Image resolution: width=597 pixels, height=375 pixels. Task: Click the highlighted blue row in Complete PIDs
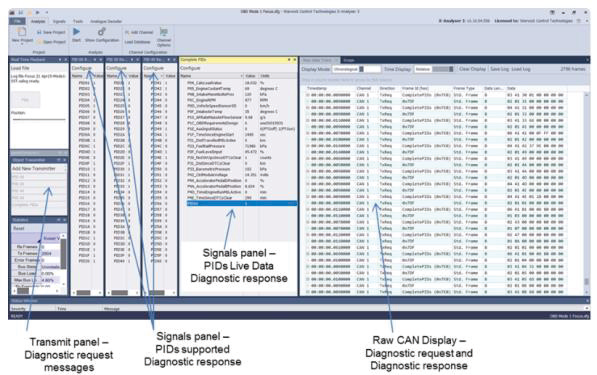coord(242,204)
